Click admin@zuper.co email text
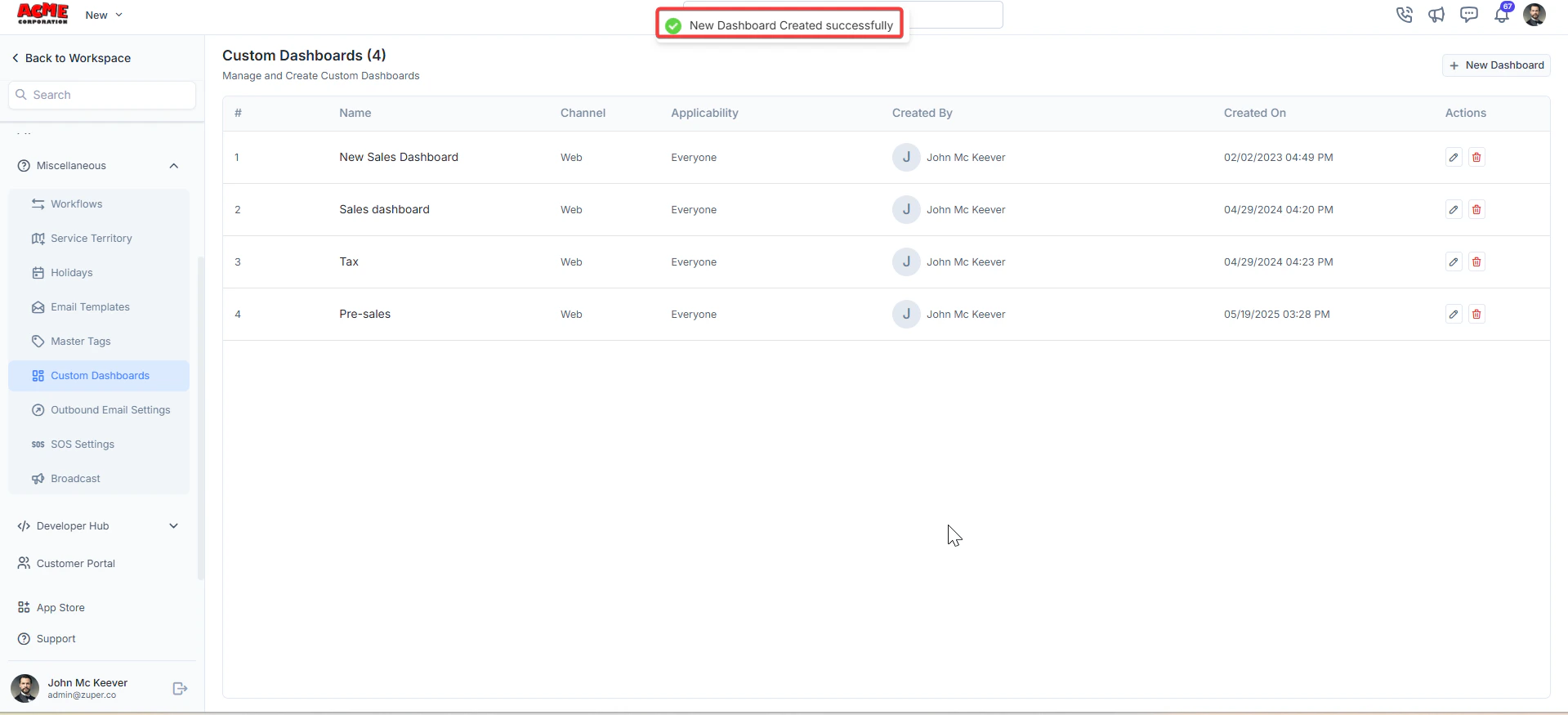 [x=82, y=695]
